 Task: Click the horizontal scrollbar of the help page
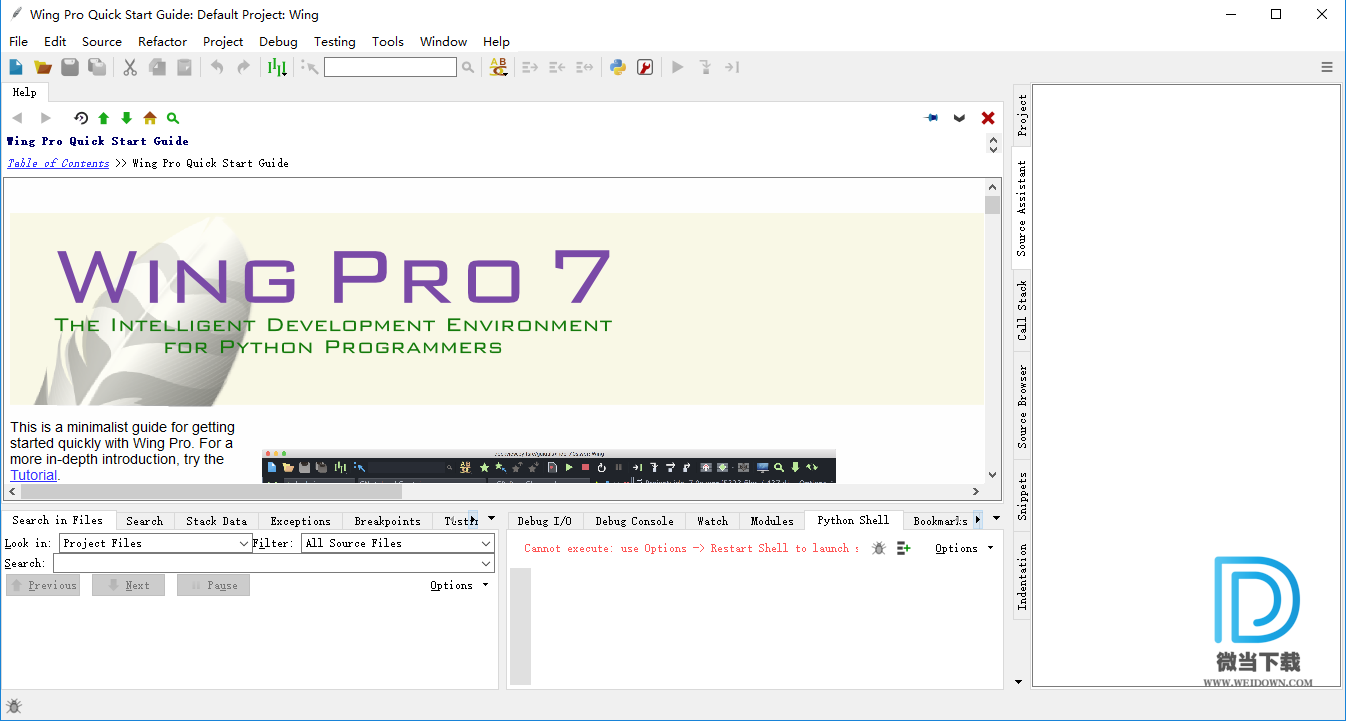(494, 491)
